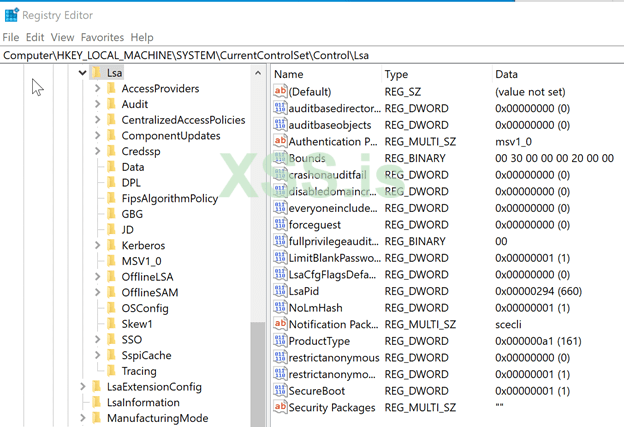Click the LimitBlankPasswo... DWORD icon
Viewport: 624px width, 427px height.
(280, 257)
